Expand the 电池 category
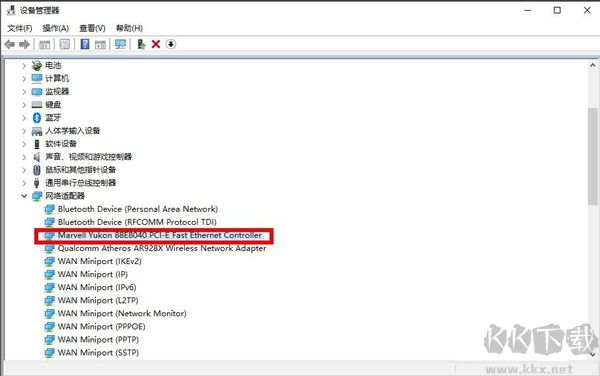The height and width of the screenshot is (376, 600). (24, 66)
